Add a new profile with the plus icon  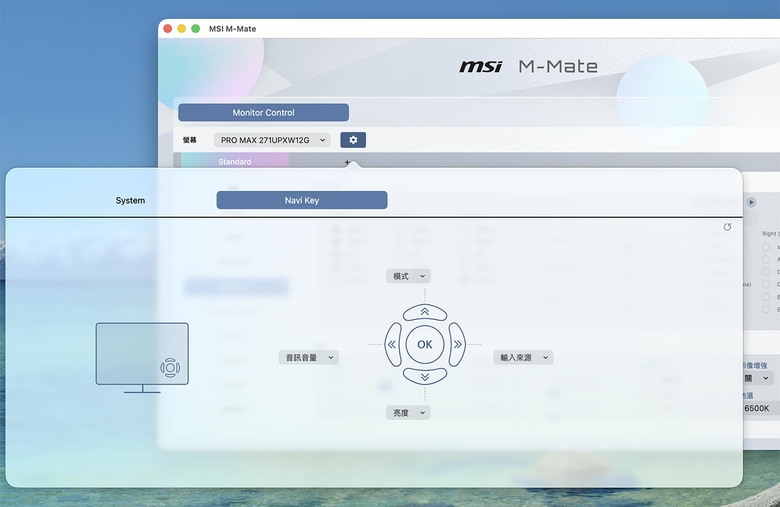click(347, 162)
